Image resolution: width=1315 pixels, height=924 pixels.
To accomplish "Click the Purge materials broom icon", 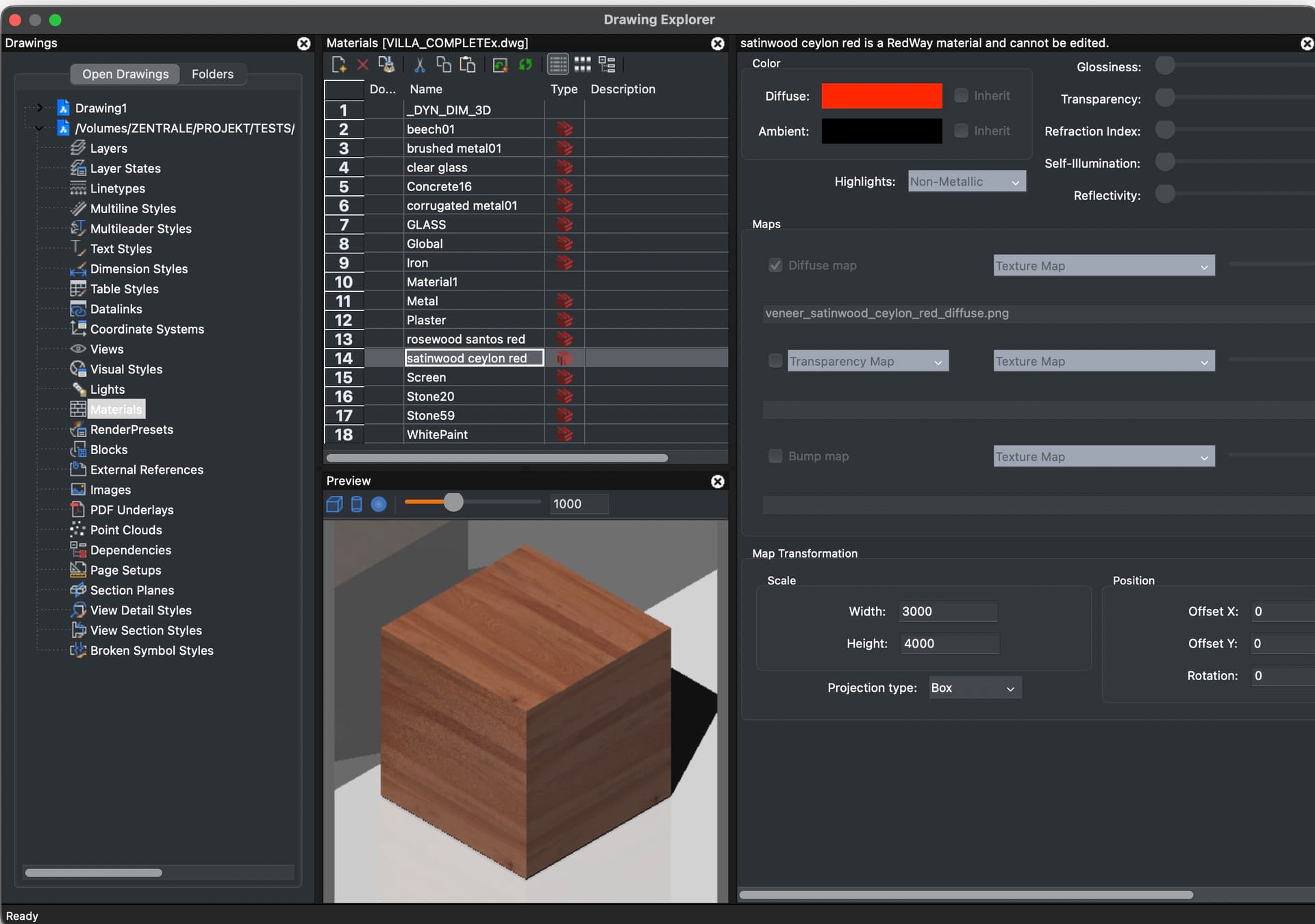I will click(386, 65).
